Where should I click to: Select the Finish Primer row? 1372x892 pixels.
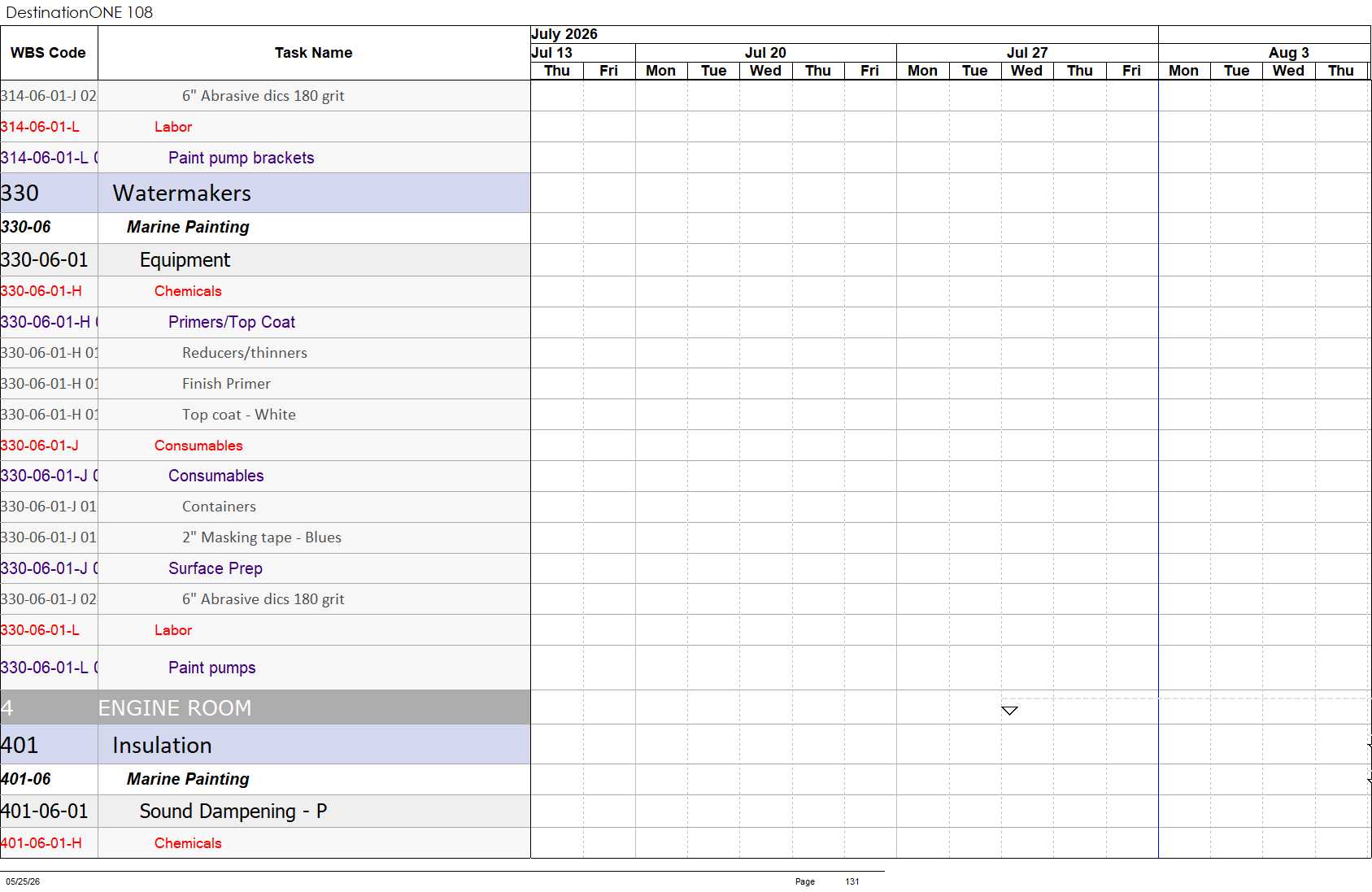[x=265, y=384]
